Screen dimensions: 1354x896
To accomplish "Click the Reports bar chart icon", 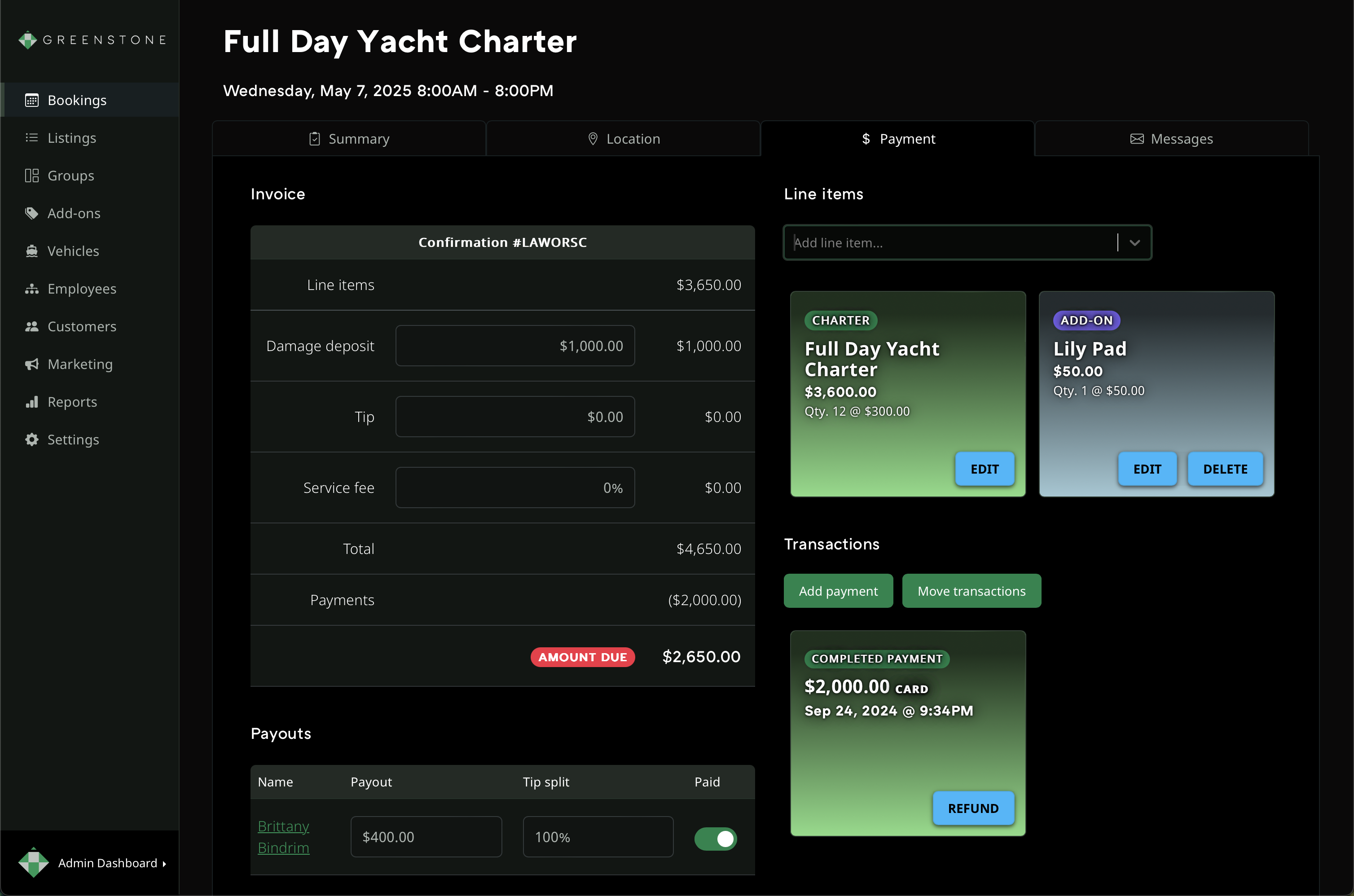I will point(32,402).
